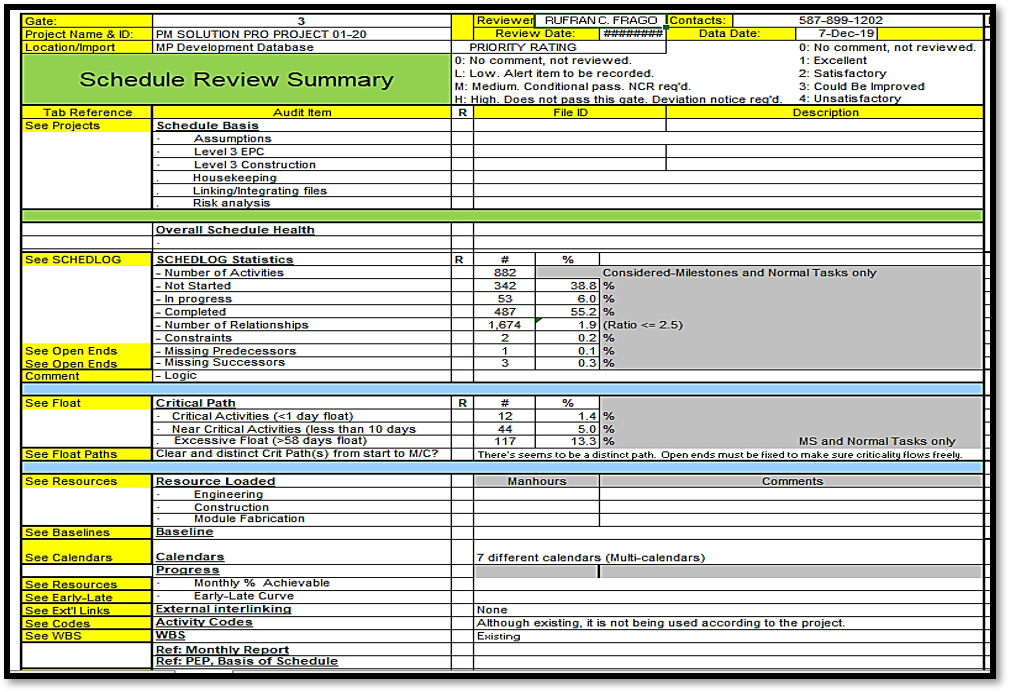The height and width of the screenshot is (692, 1009).
Task: Select the Level 3 Construction row
Action: pyautogui.click(x=302, y=165)
